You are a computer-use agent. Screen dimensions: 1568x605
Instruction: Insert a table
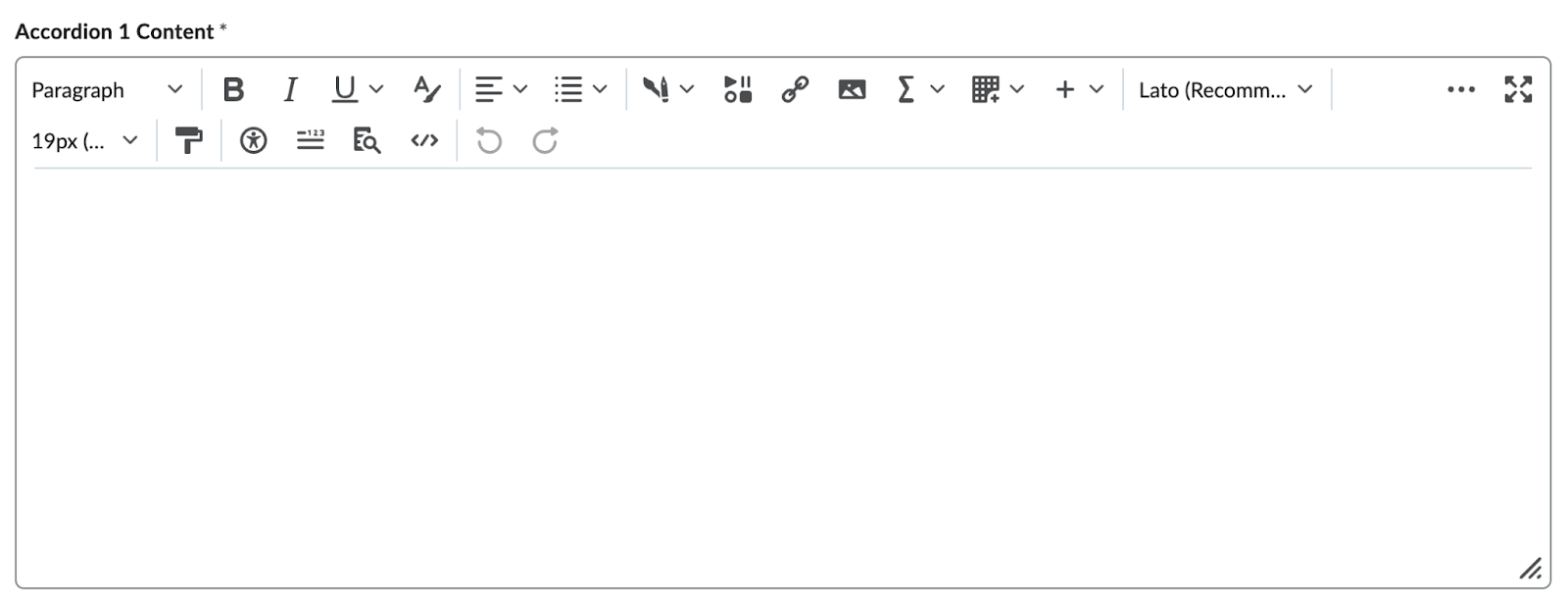click(986, 89)
